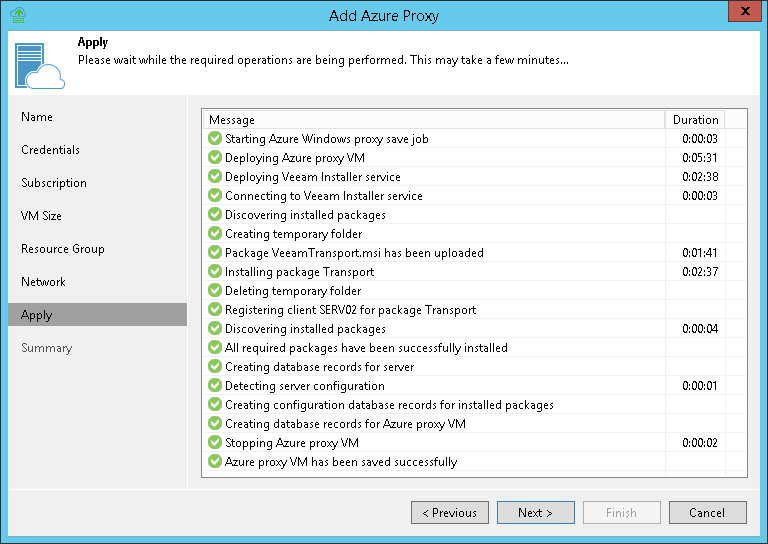Click the green check next to Stopping Azure proxy VM
768x544 pixels.
[x=215, y=443]
